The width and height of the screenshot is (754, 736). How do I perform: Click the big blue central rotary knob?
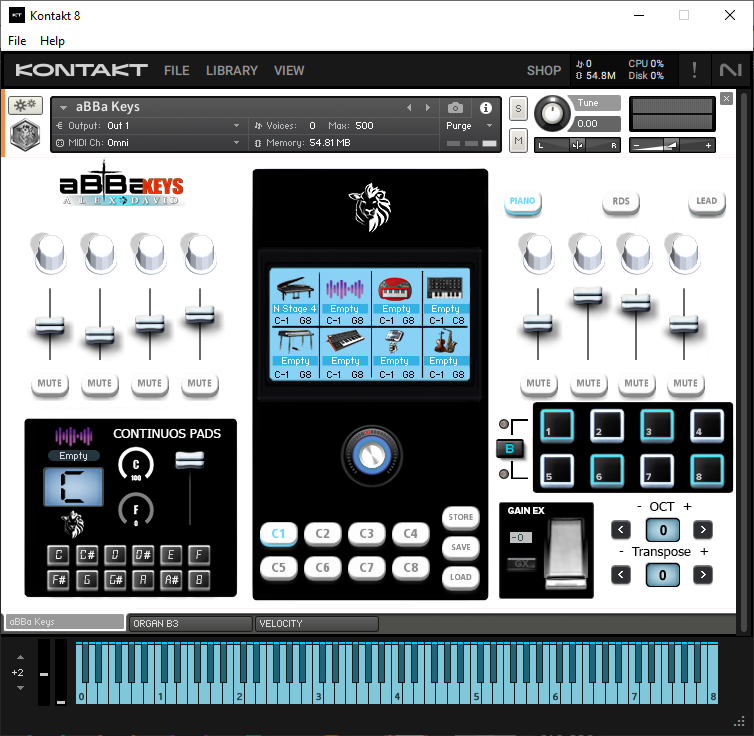click(x=371, y=455)
